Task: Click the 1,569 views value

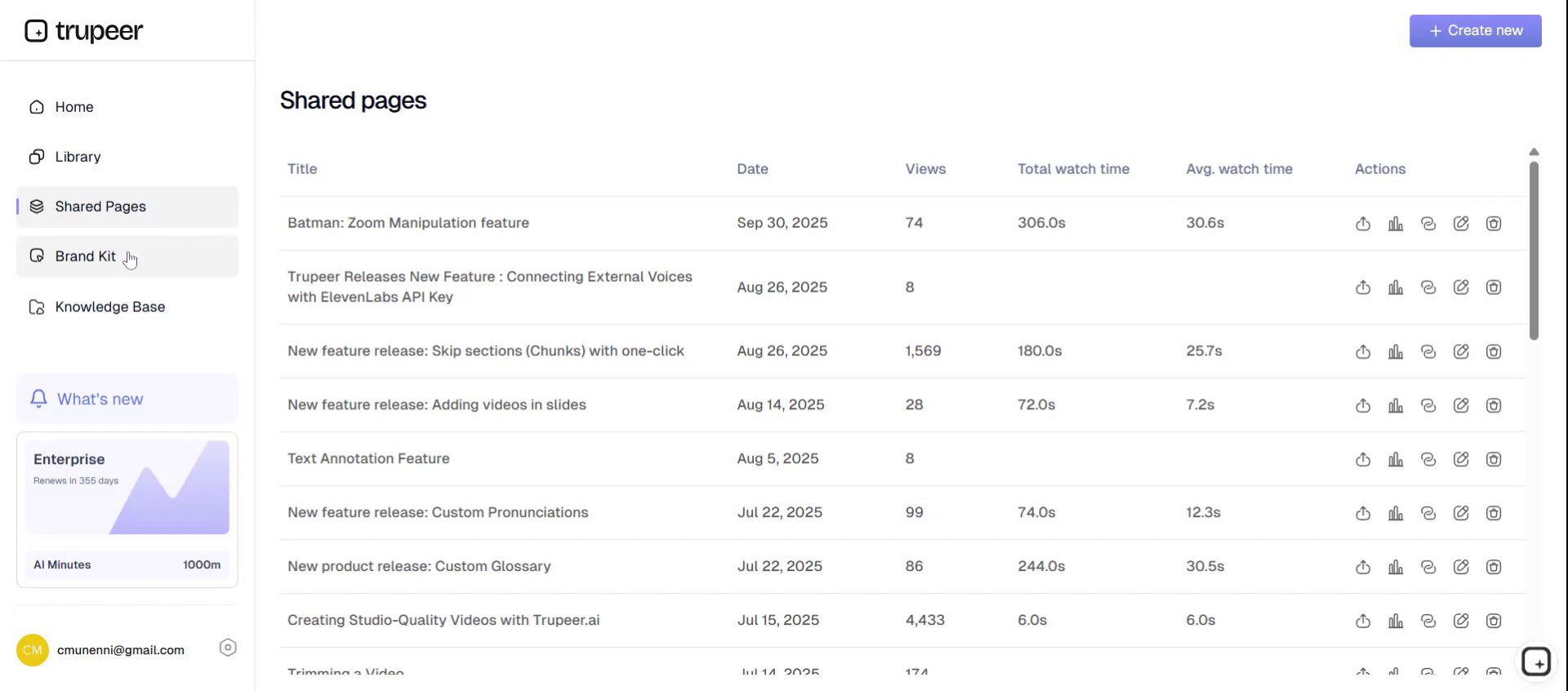Action: (x=923, y=351)
